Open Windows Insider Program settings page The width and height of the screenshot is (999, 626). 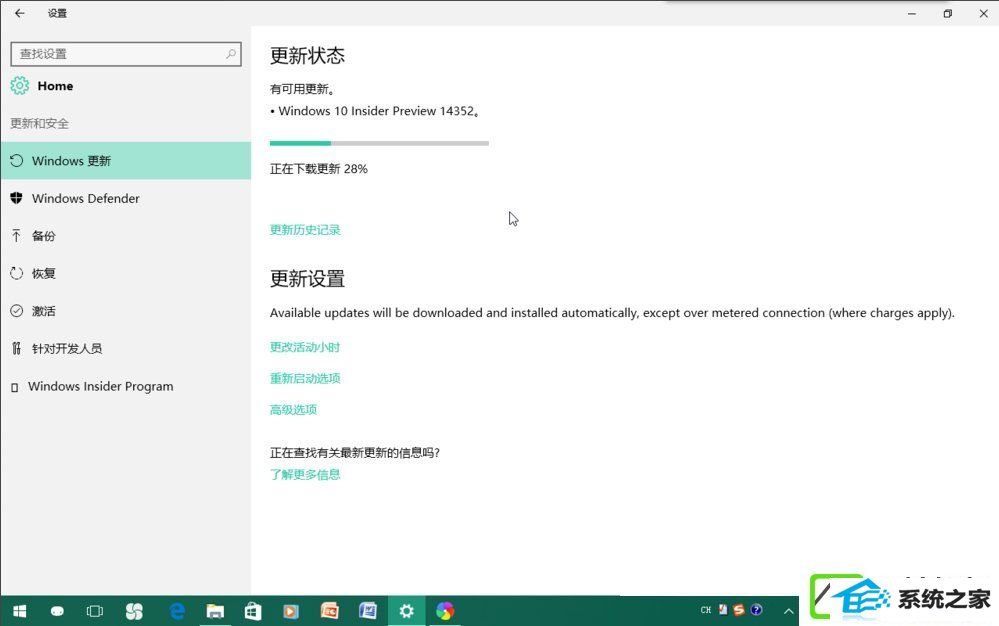point(126,386)
